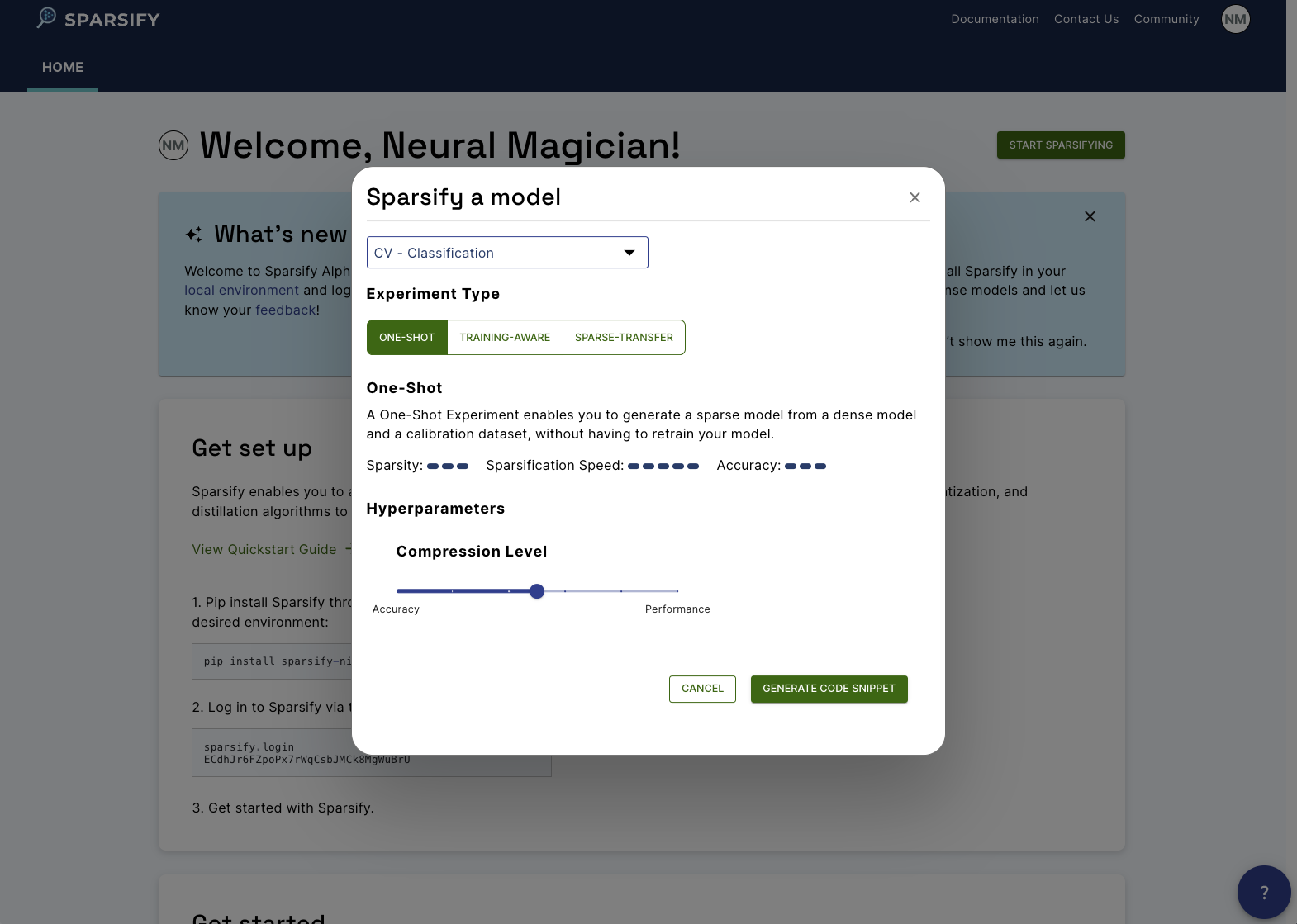Open the Contact Us link

coord(1086,19)
